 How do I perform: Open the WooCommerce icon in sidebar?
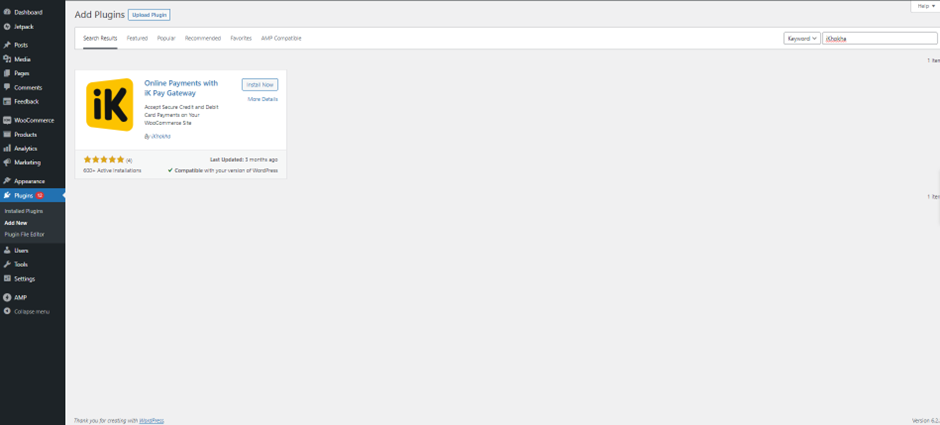point(7,120)
